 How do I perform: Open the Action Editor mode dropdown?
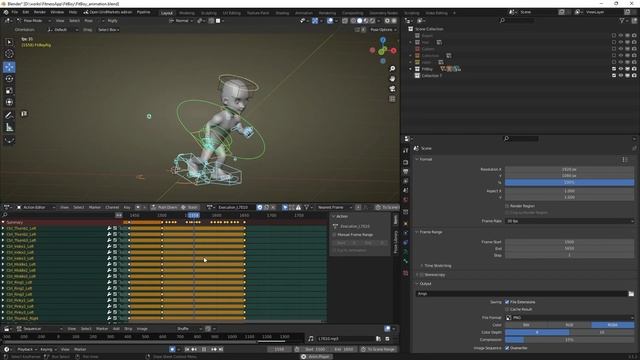[36, 207]
